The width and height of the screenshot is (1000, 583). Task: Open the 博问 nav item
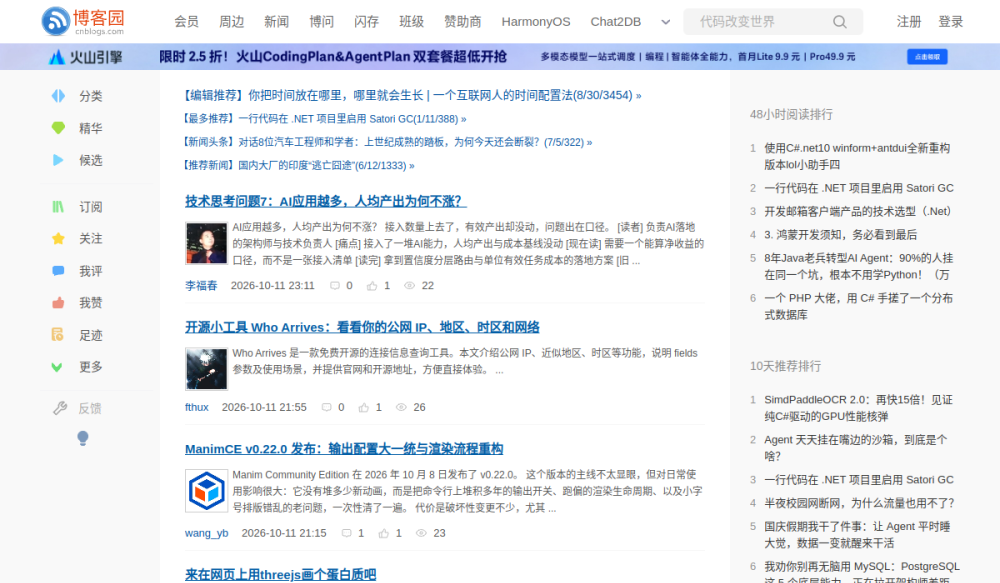click(x=321, y=22)
